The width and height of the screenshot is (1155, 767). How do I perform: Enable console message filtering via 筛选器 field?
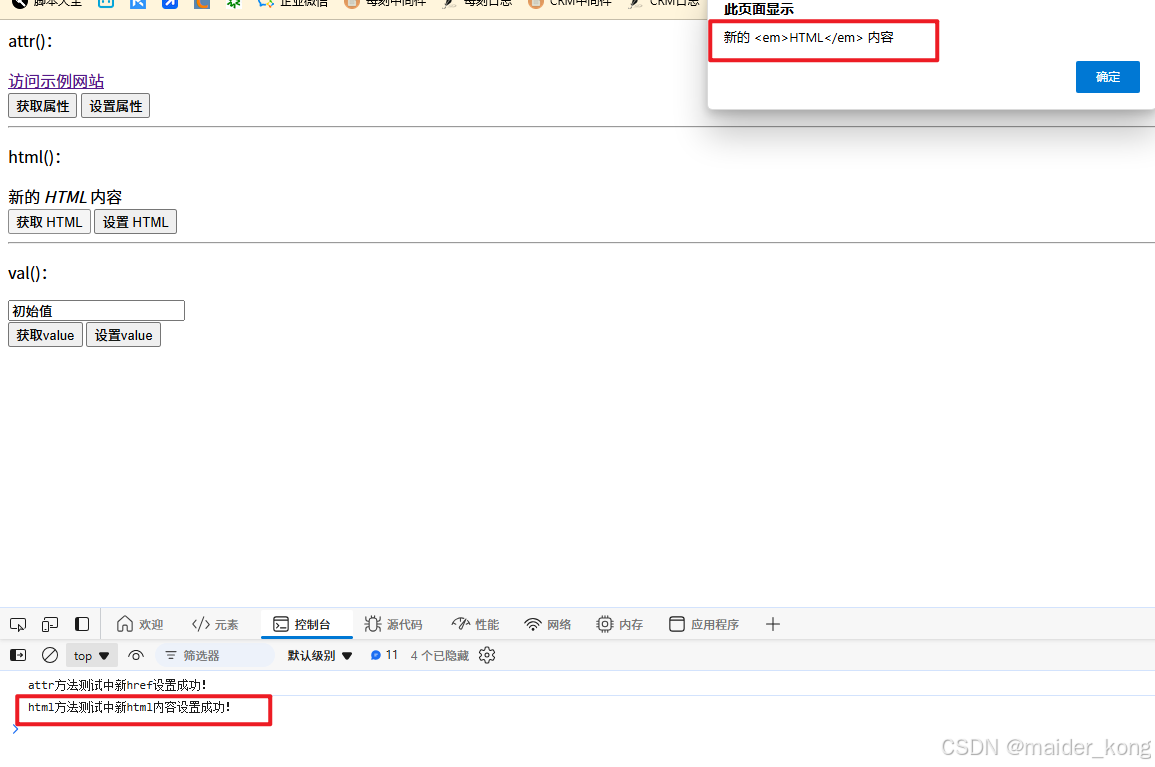coord(215,655)
